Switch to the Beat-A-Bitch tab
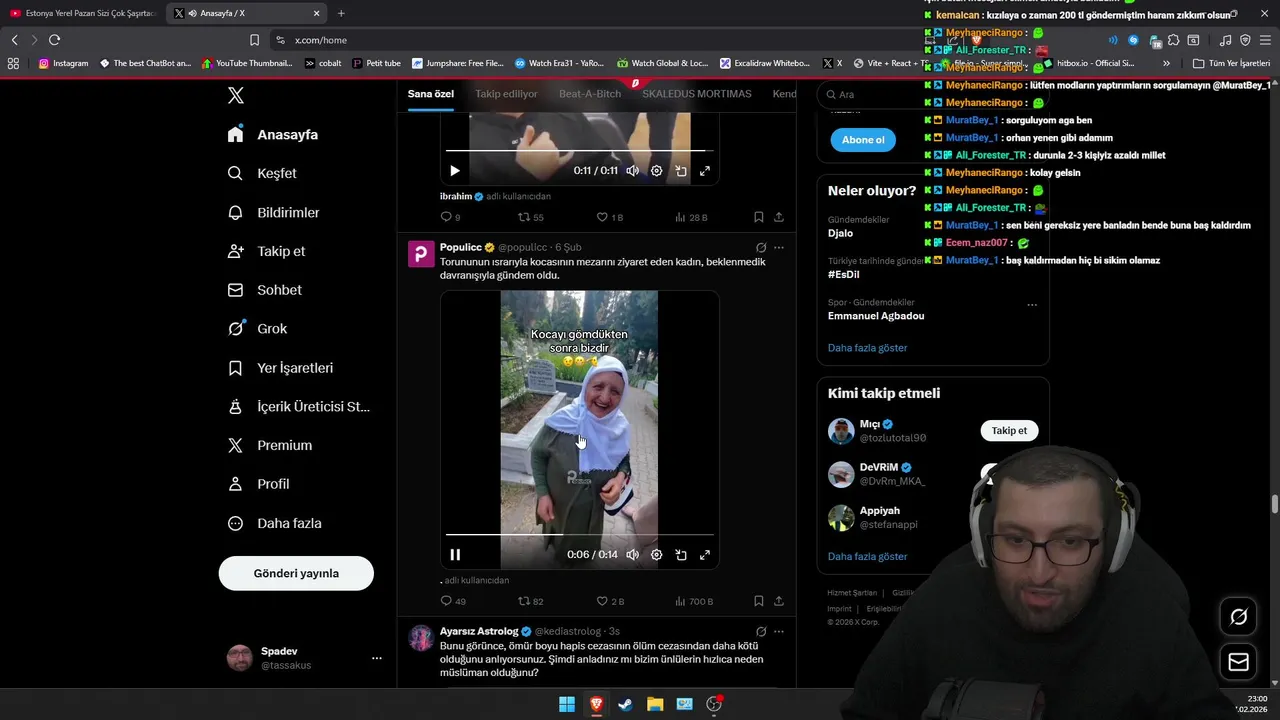The width and height of the screenshot is (1280, 720). point(590,94)
